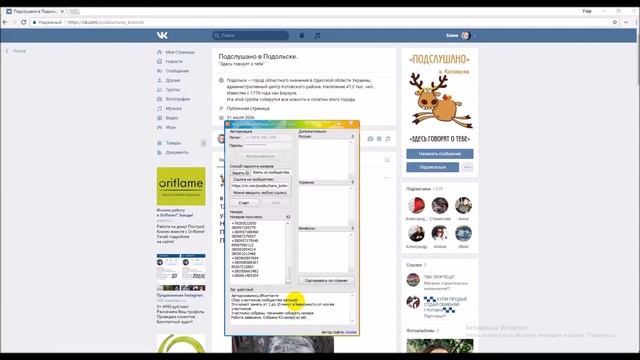Open subscriber Иван's avatar
The width and height of the screenshot is (640, 360).
tap(463, 233)
